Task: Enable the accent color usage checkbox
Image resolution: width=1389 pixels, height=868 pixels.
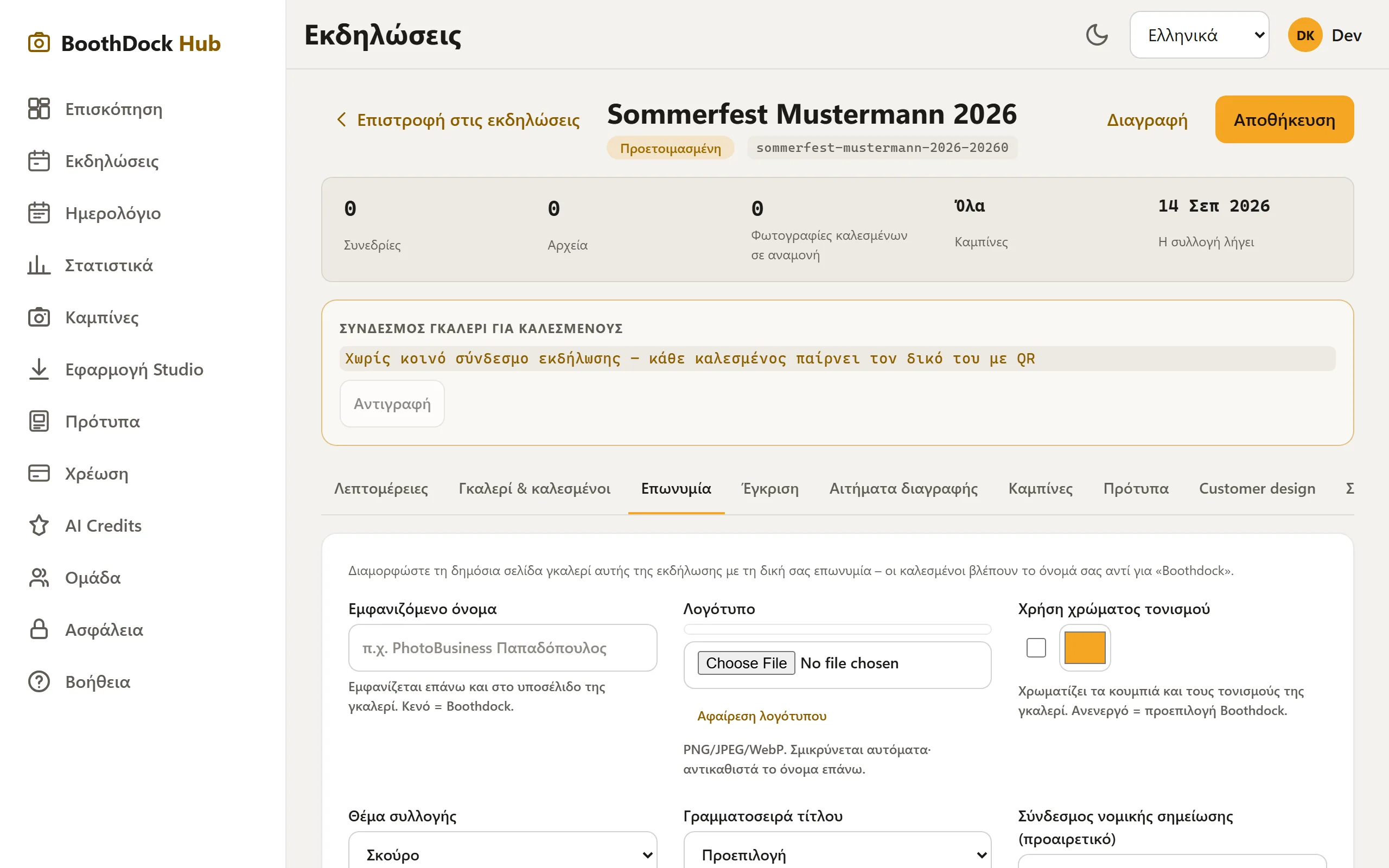Action: click(x=1036, y=648)
